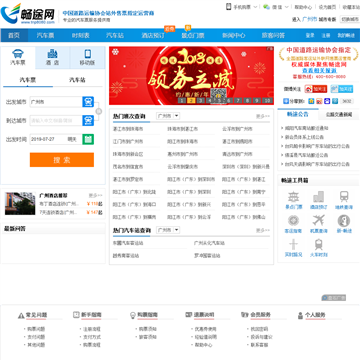The image size is (360, 360).
Task: Open 新闻中心 in navigation bar
Action: click(x=234, y=35)
